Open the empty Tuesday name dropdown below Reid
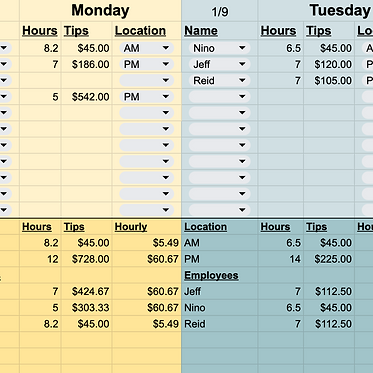 pyautogui.click(x=219, y=97)
